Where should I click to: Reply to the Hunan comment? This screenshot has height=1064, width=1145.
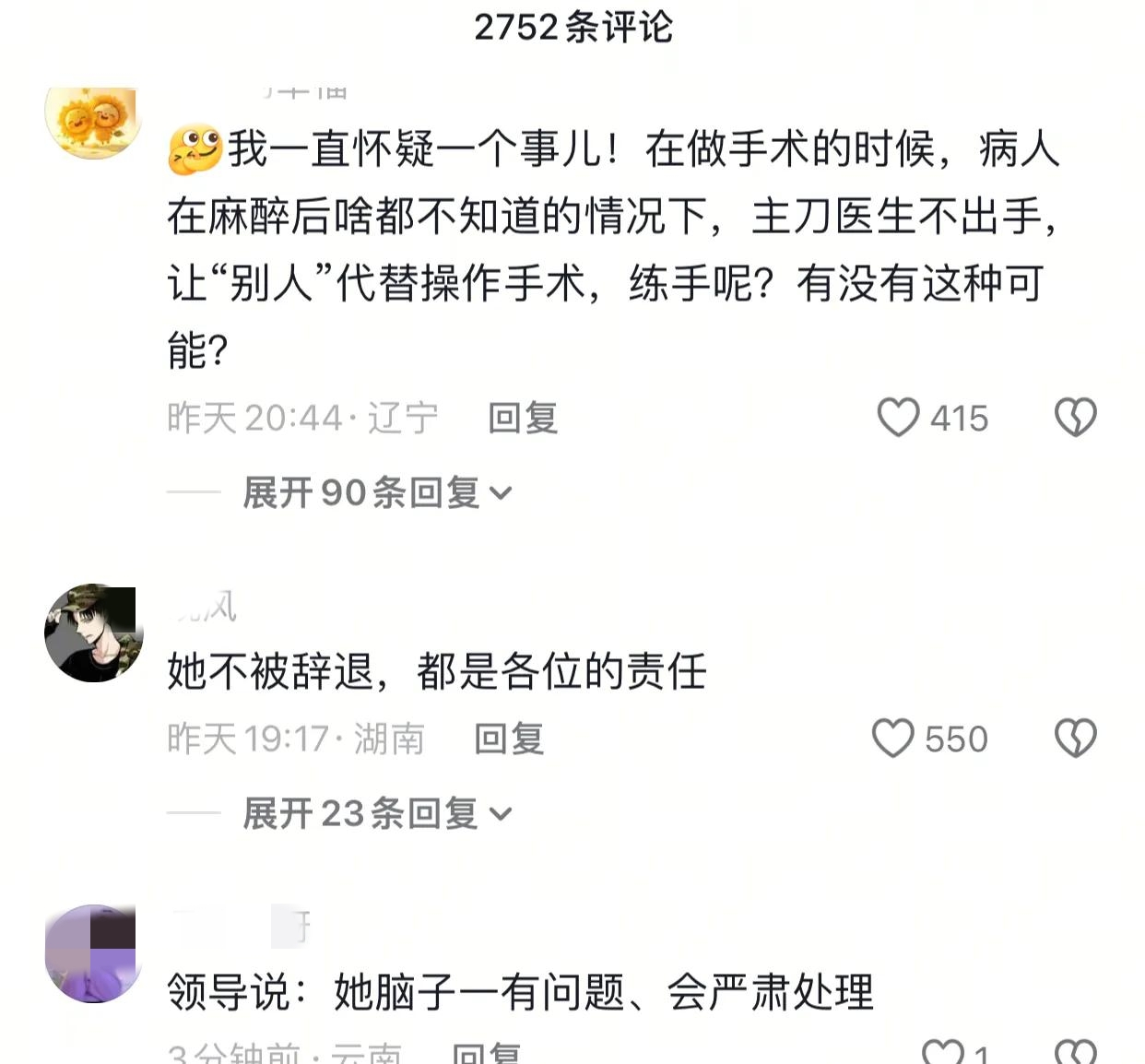[x=509, y=739]
